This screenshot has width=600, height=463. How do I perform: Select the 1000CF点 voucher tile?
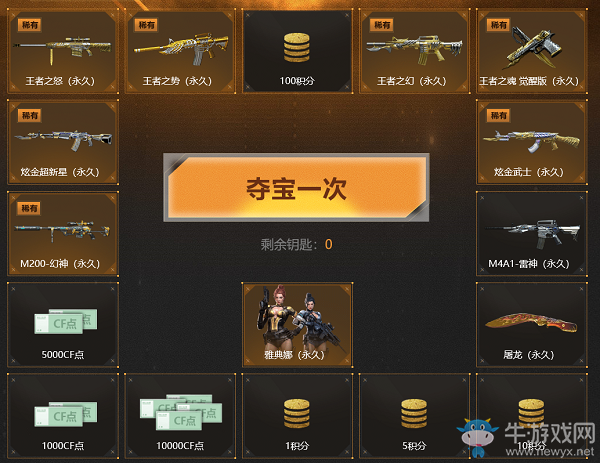(x=63, y=416)
